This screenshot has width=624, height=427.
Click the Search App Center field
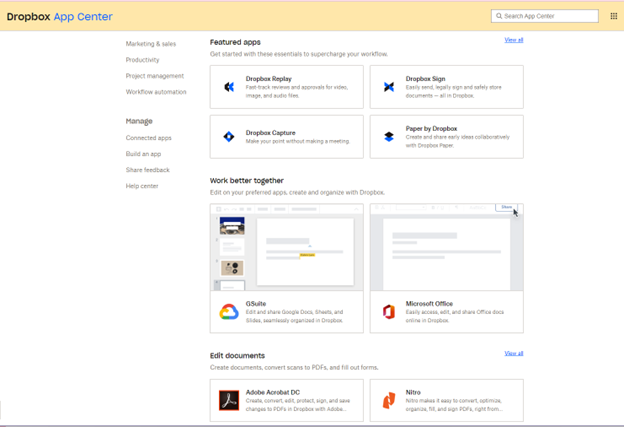tap(545, 16)
